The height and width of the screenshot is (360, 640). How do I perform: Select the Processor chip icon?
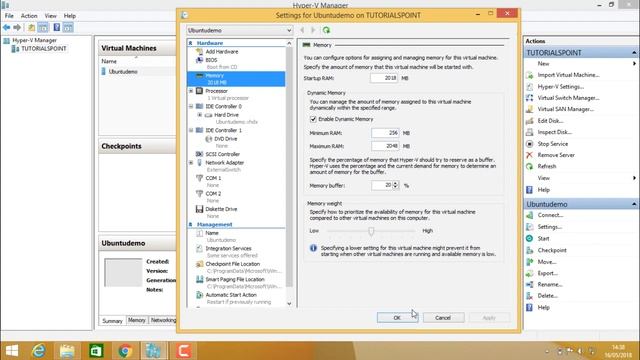point(199,91)
